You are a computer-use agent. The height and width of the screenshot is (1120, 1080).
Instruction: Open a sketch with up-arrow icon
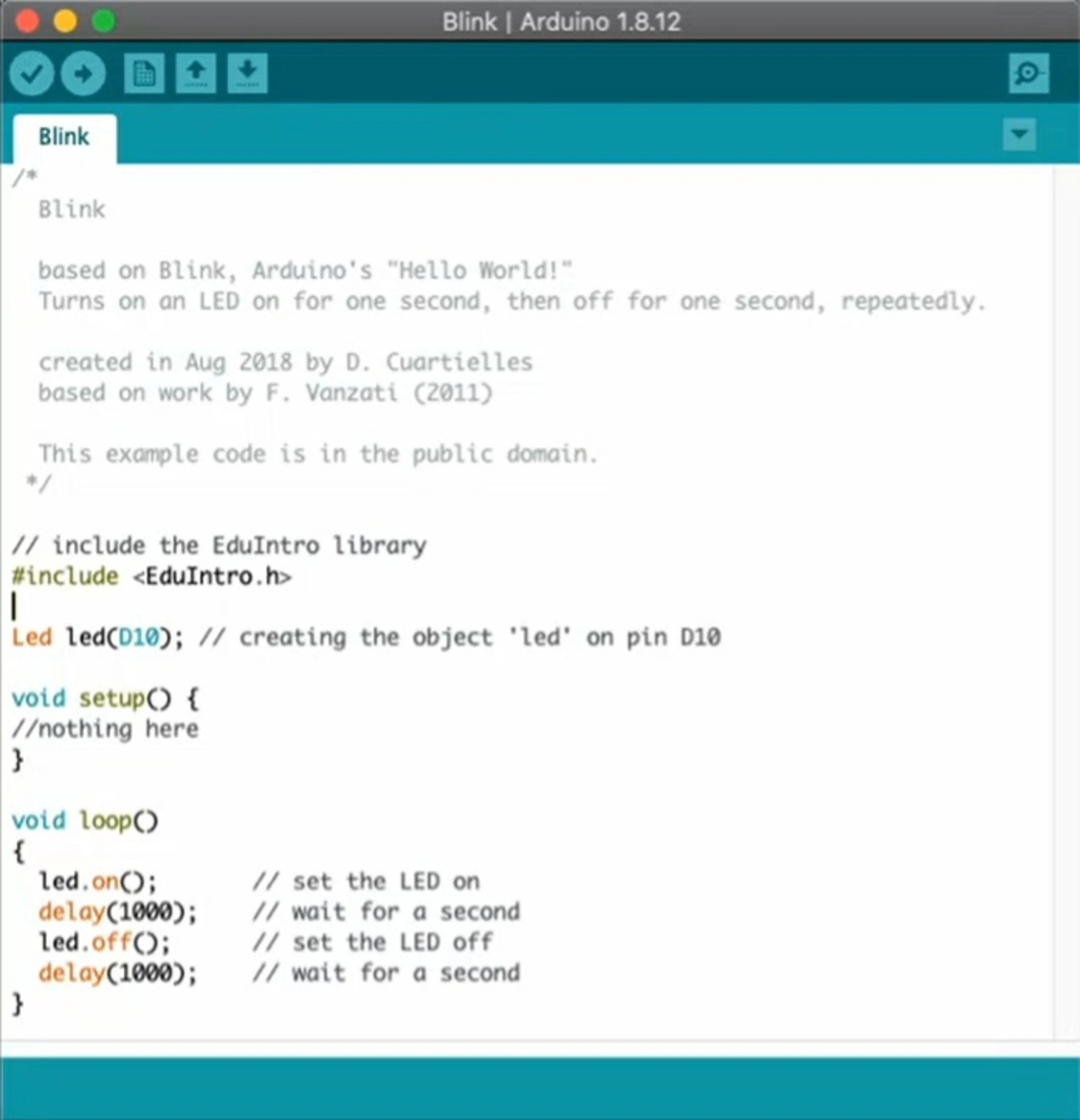196,74
